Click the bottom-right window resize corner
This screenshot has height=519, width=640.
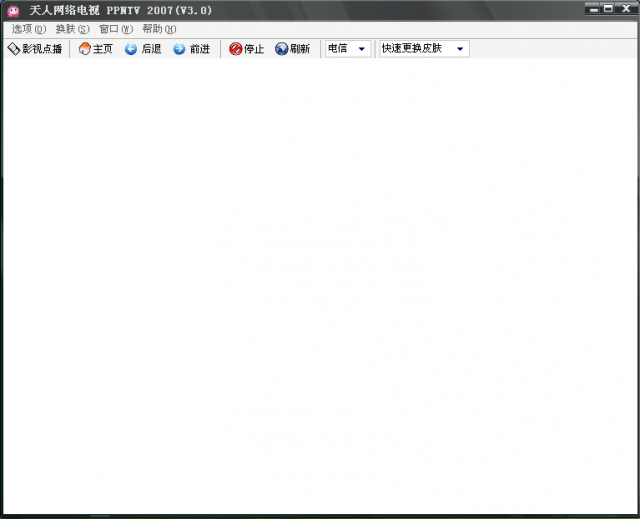click(x=635, y=514)
